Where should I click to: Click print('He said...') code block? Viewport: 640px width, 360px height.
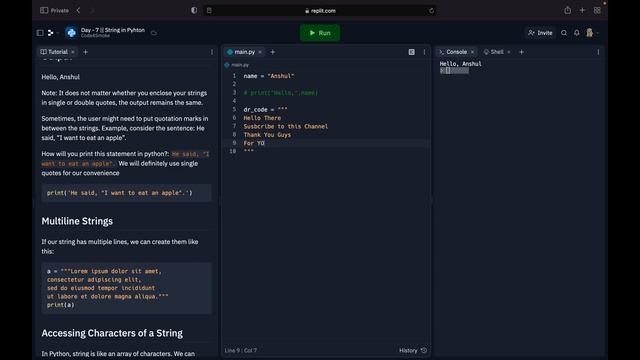click(x=127, y=193)
